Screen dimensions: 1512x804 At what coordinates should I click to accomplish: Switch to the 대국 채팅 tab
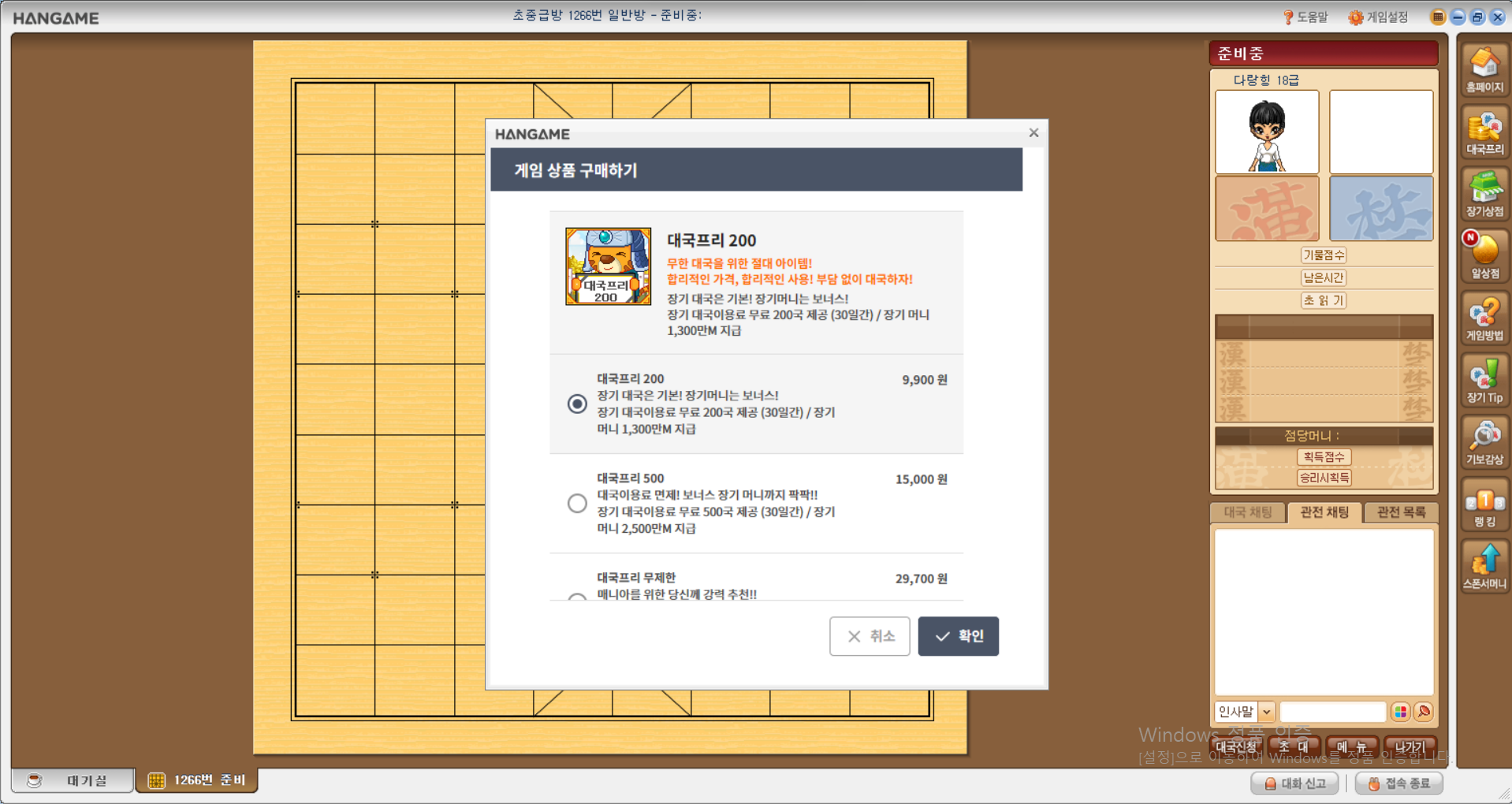(x=1248, y=512)
